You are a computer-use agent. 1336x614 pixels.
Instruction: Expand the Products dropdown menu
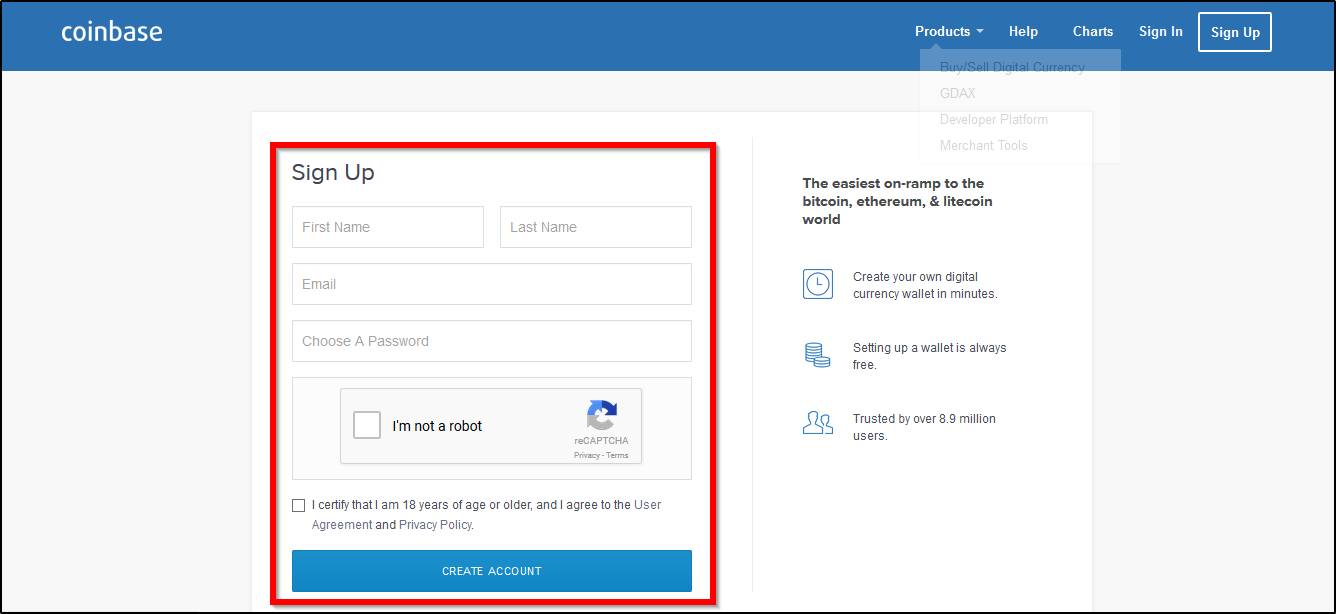pos(949,32)
